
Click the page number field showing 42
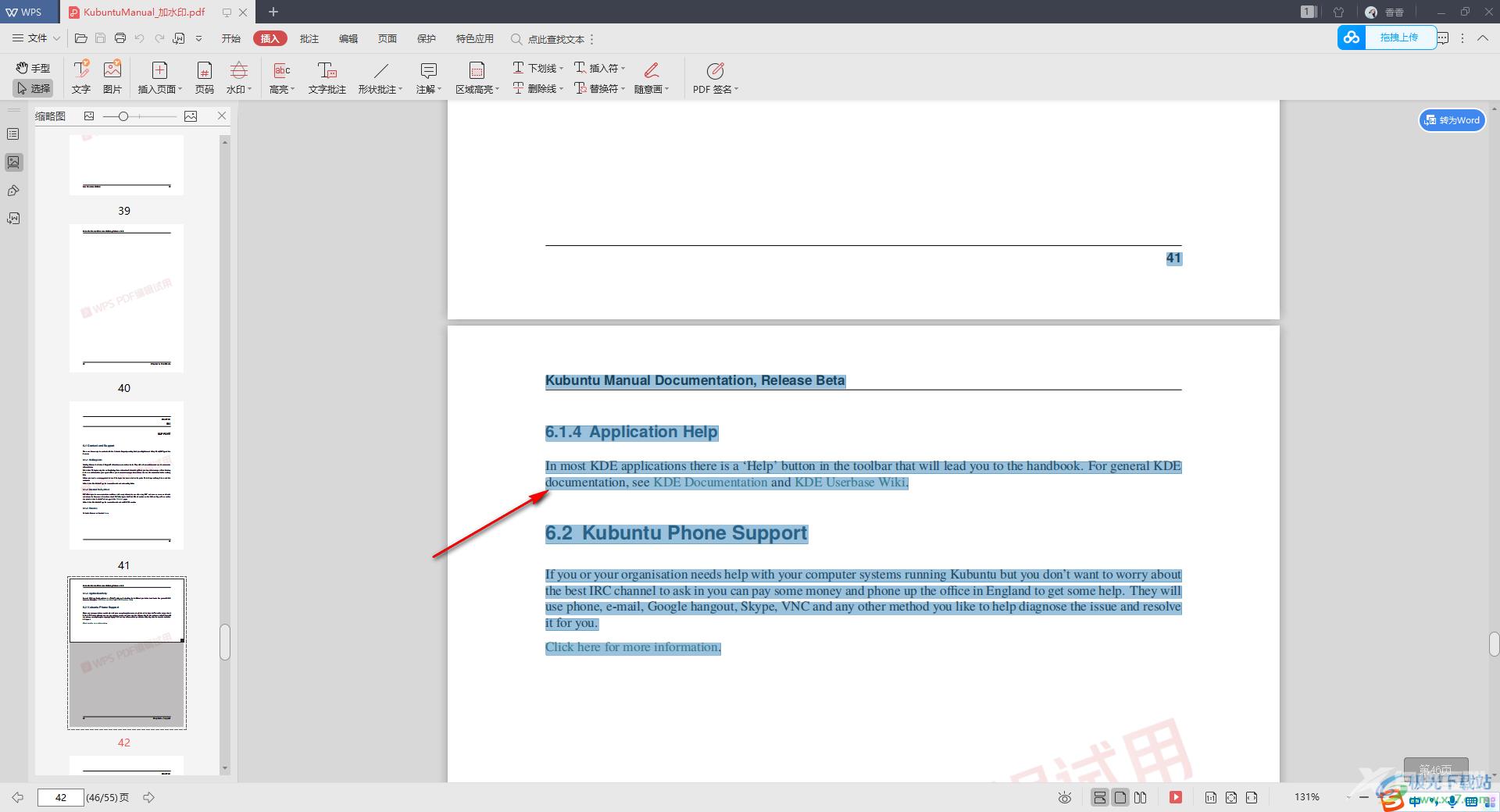coord(60,797)
